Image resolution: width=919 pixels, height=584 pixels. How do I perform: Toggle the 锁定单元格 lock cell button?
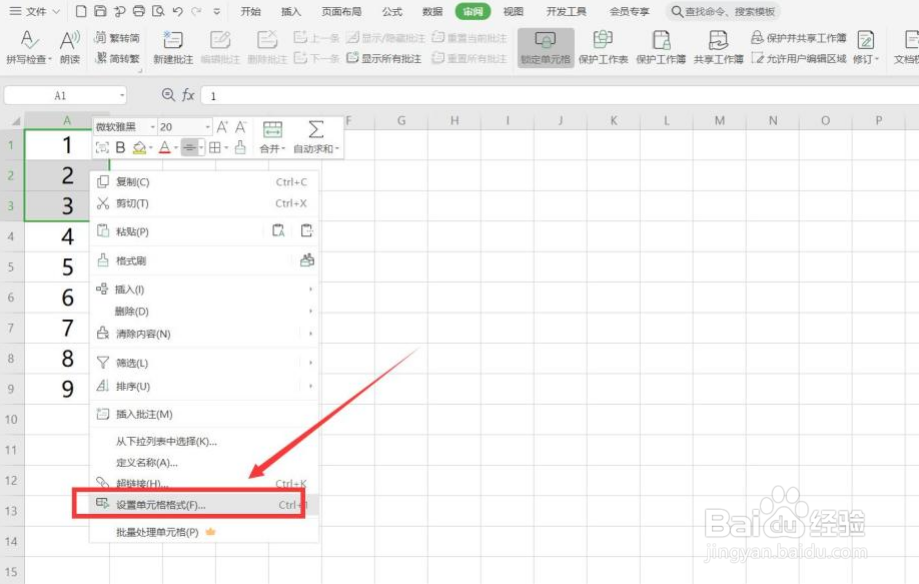545,47
